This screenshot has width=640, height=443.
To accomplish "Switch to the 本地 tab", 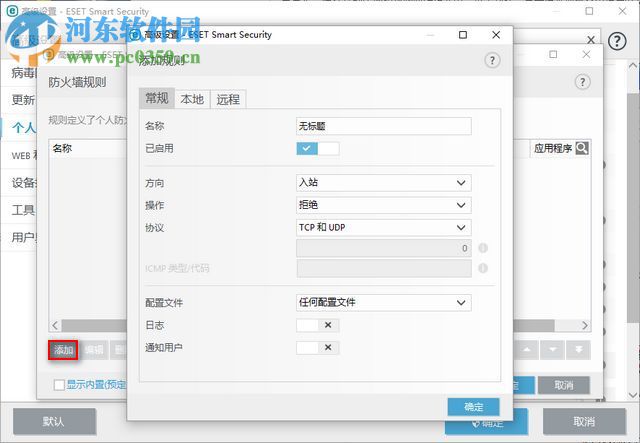I will [192, 99].
